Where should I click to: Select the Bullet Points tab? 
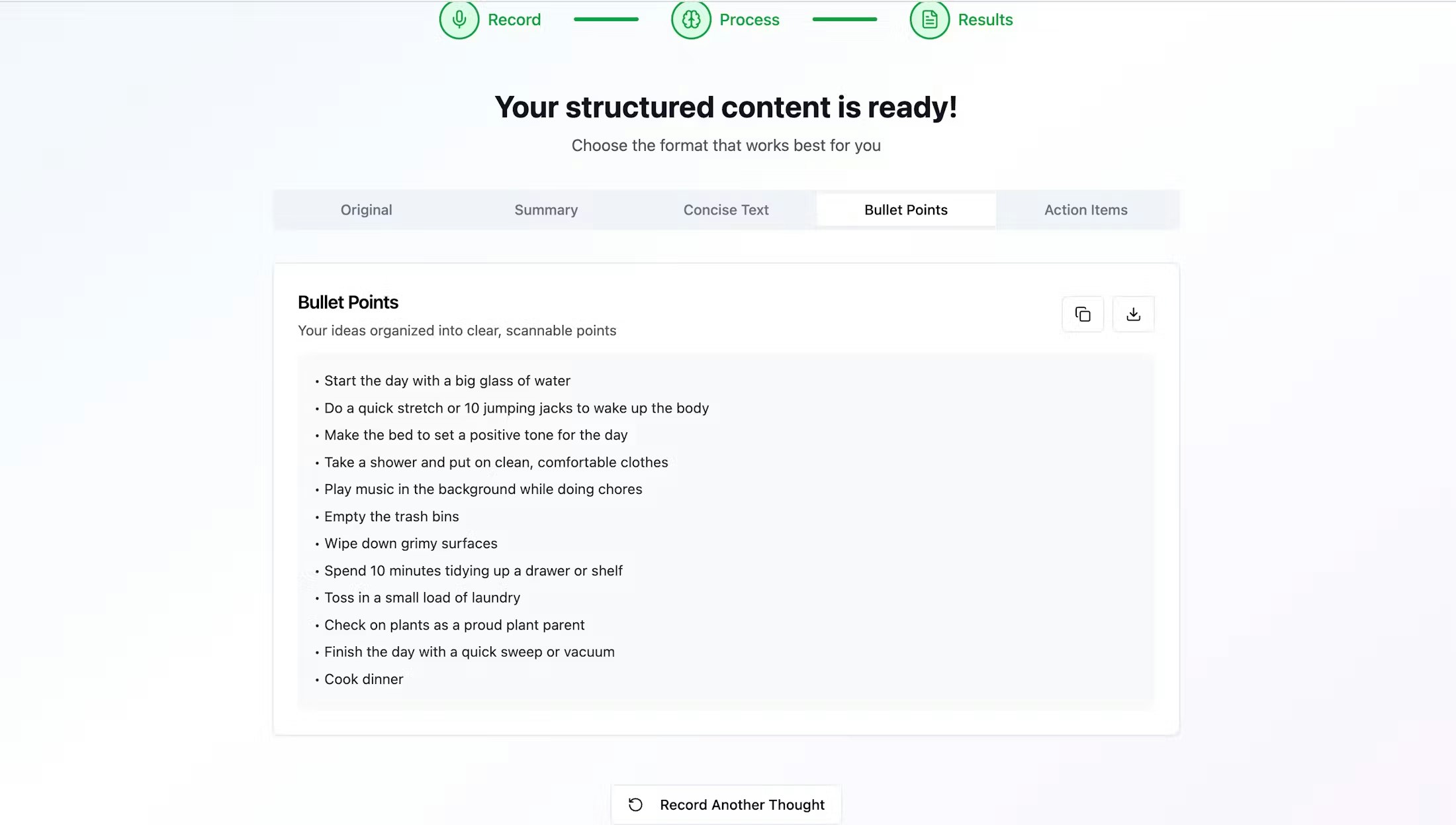coord(906,210)
